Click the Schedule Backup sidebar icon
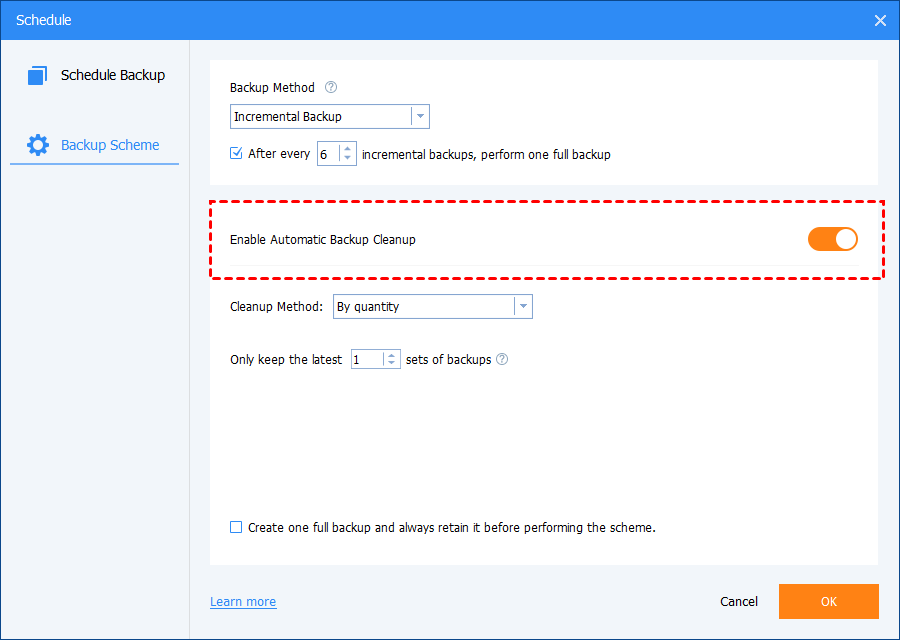 38,75
